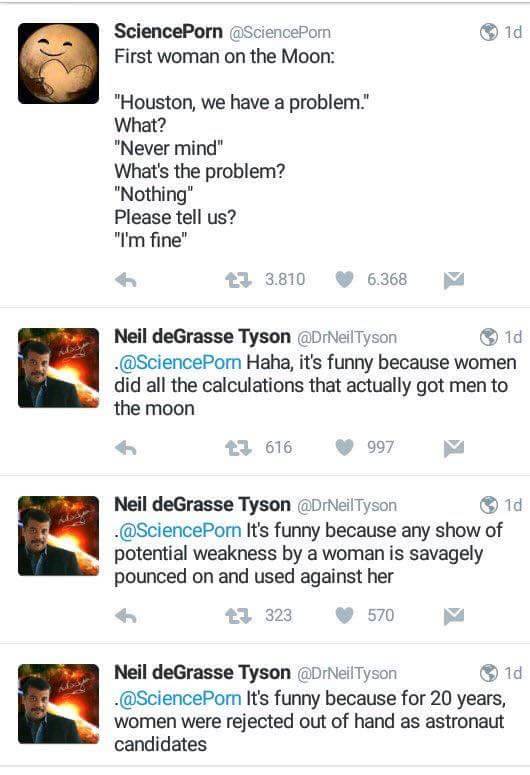Retweet the tweet showing 616 retweets
The image size is (530, 775).
[x=239, y=448]
